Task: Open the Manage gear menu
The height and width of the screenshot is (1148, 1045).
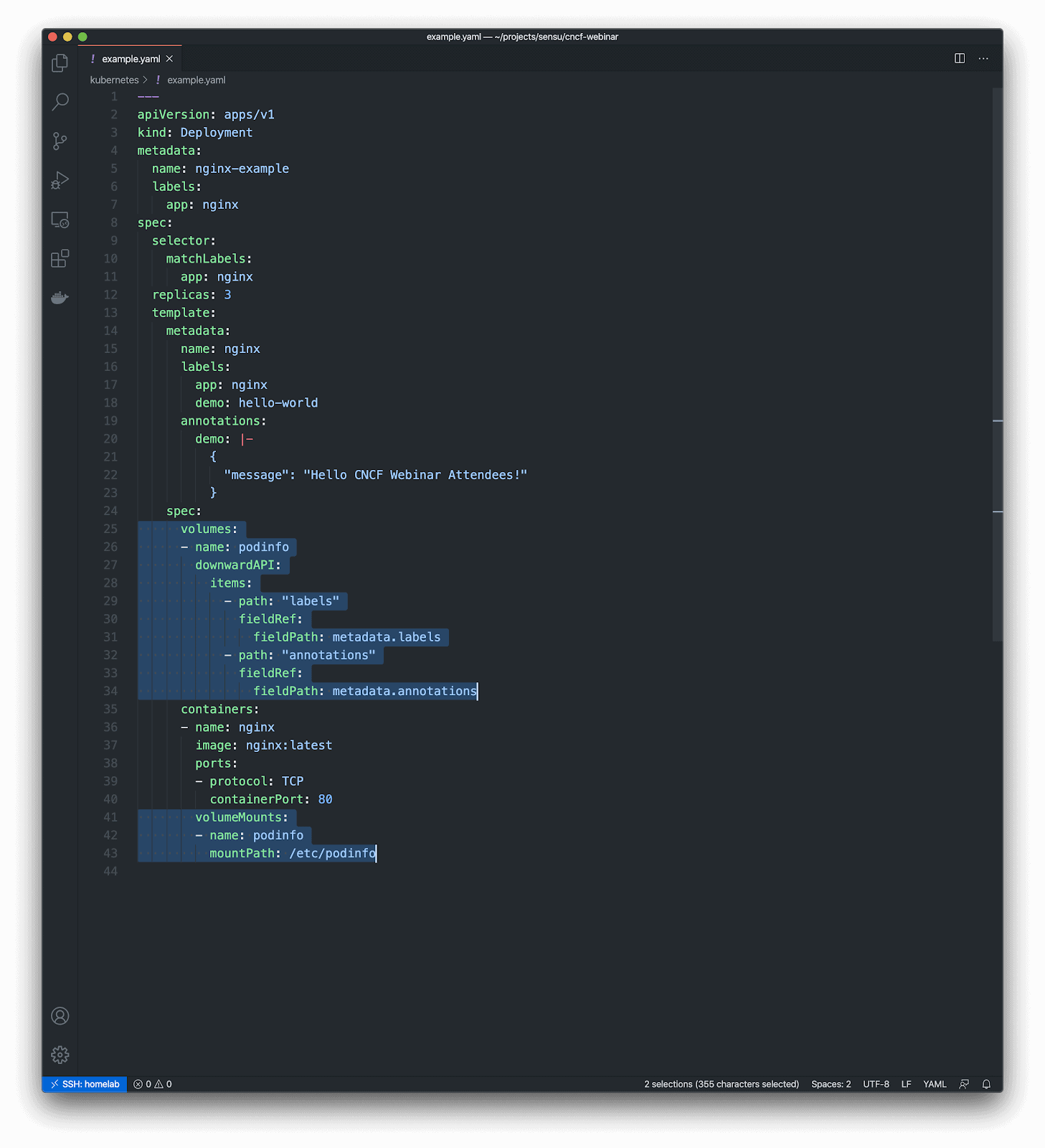Action: pos(60,1055)
